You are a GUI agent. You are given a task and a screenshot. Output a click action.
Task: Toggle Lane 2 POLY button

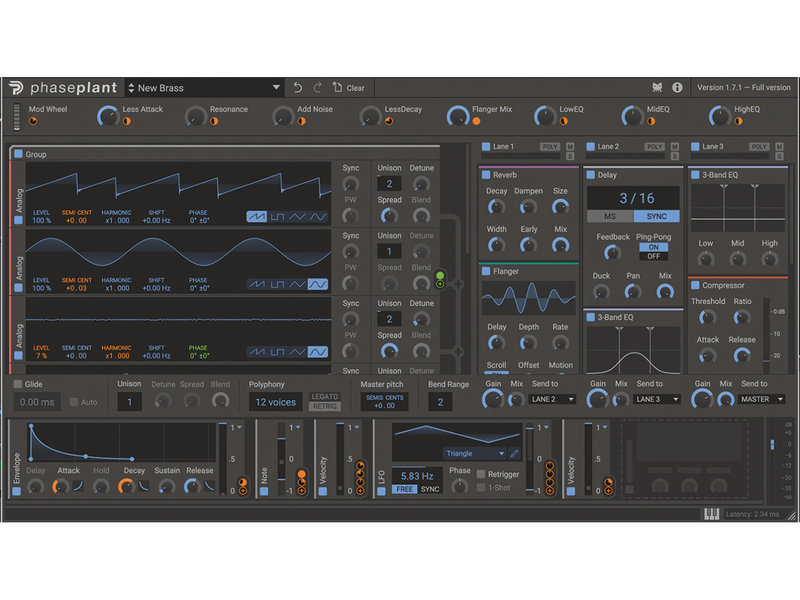pos(655,146)
